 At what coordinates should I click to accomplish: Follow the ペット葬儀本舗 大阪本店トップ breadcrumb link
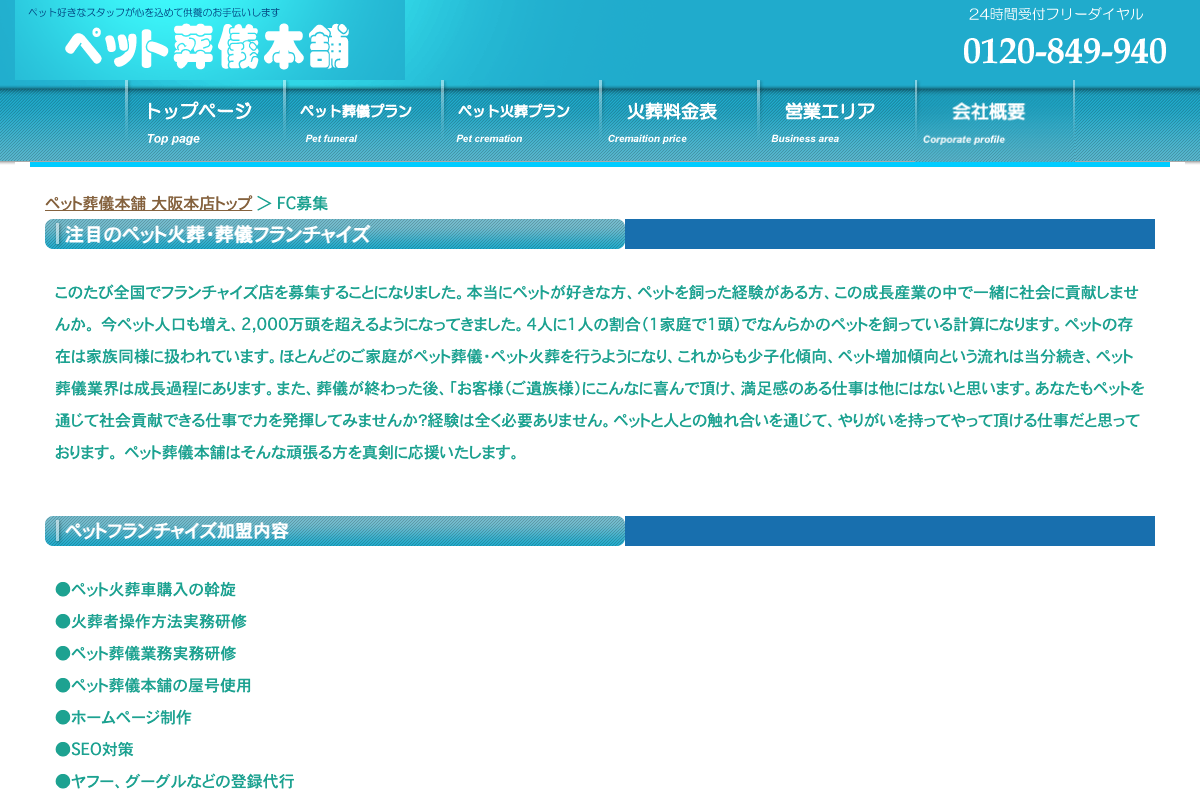point(148,203)
